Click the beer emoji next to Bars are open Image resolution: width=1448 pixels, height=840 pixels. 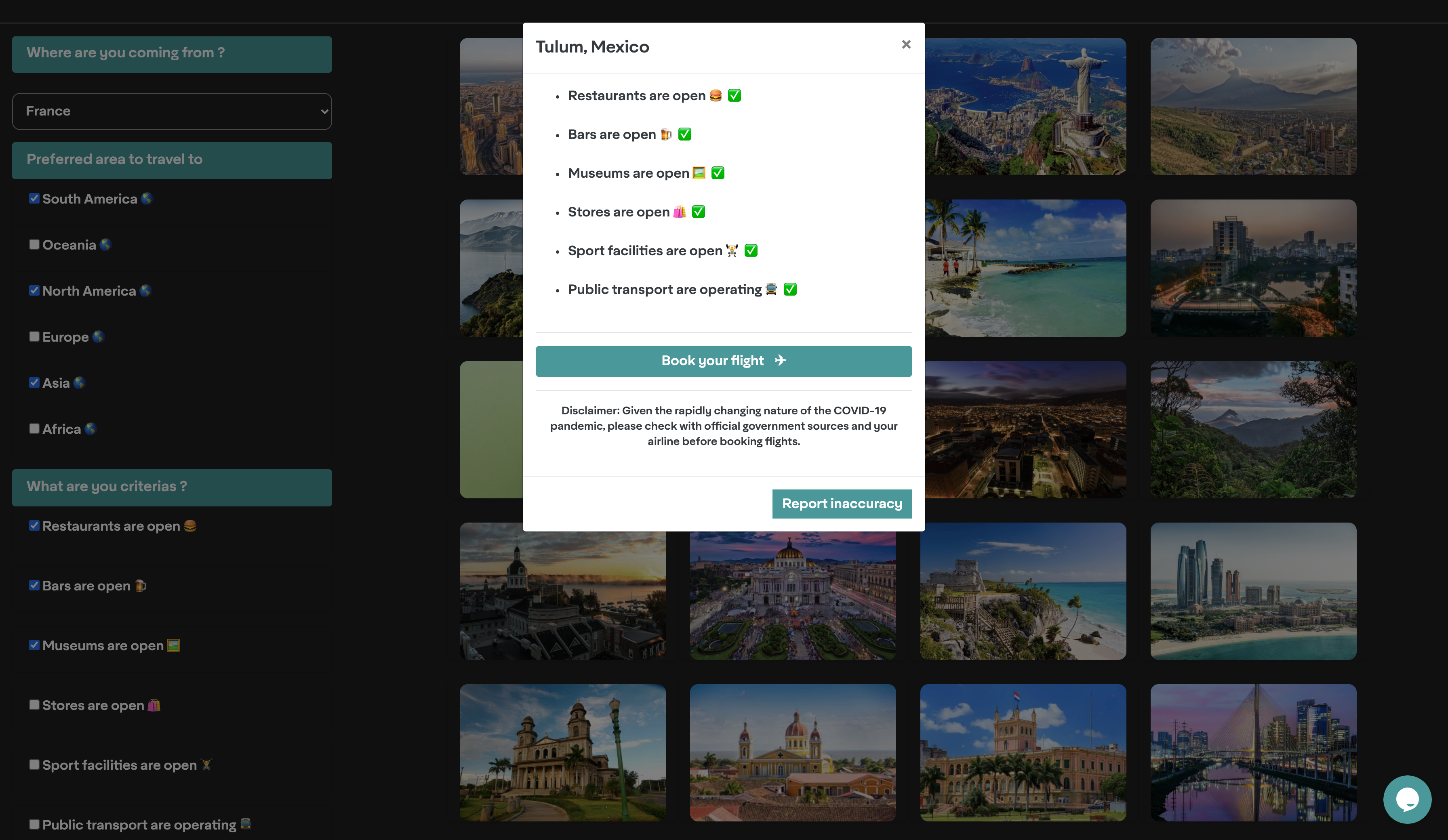coord(666,134)
